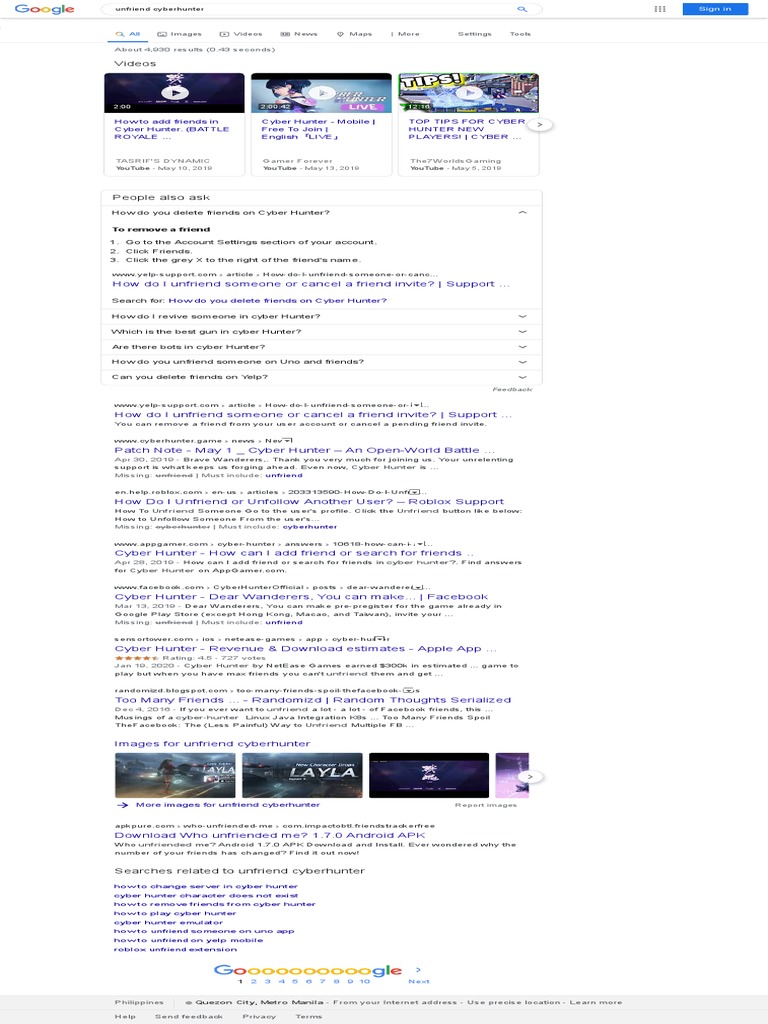Open Roblox Support unfriend or unfollow result
Screen dimensions: 768x1024
point(310,502)
